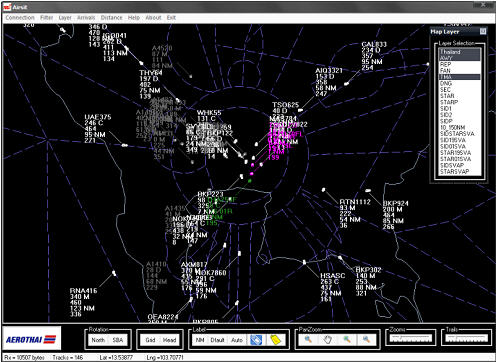Click the third Pan/Zoom magnifier icon
496x362 pixels.
(x=347, y=340)
